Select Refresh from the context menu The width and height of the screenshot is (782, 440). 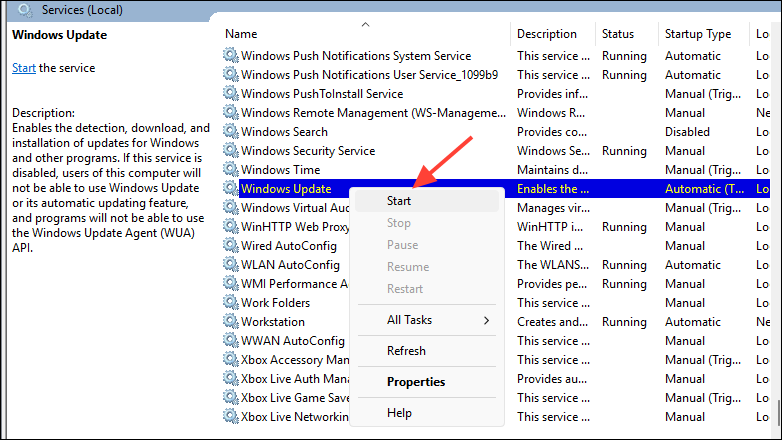pyautogui.click(x=427, y=351)
